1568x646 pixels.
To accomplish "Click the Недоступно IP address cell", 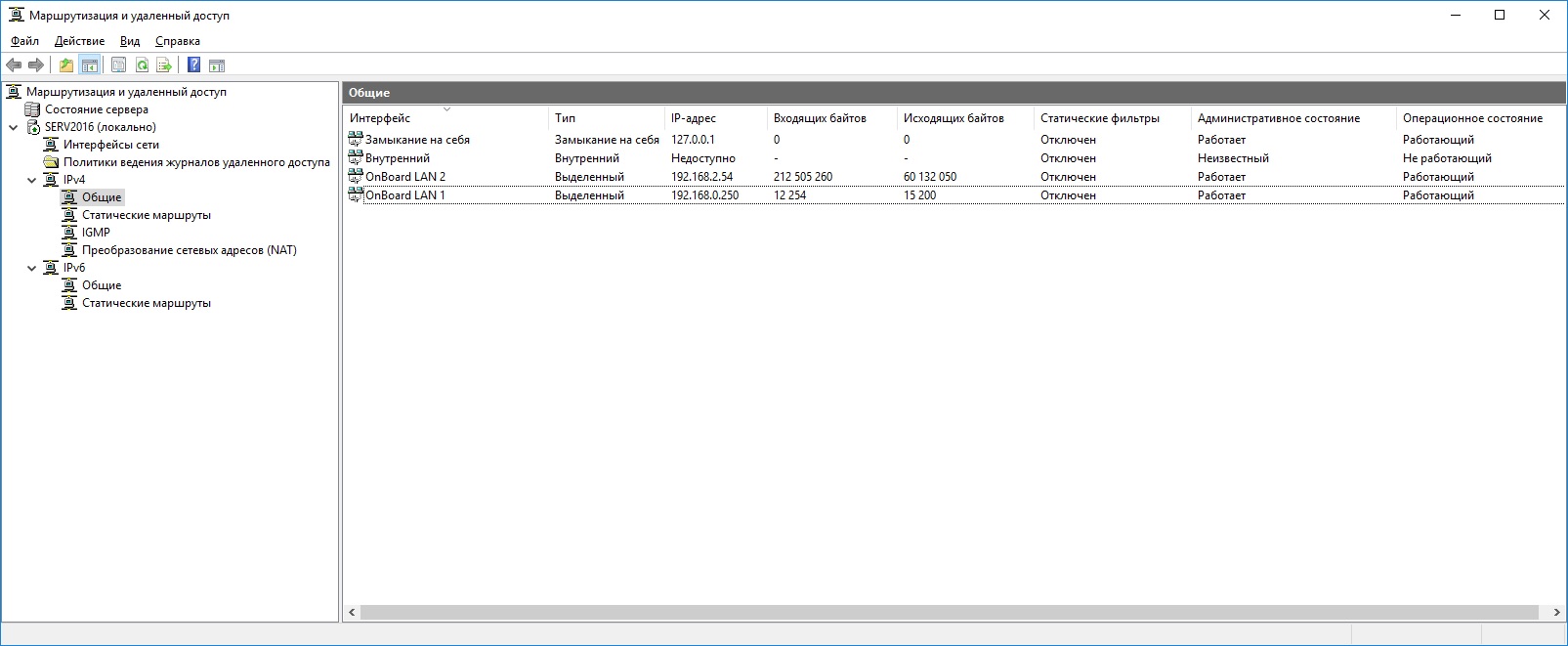I will click(x=703, y=158).
